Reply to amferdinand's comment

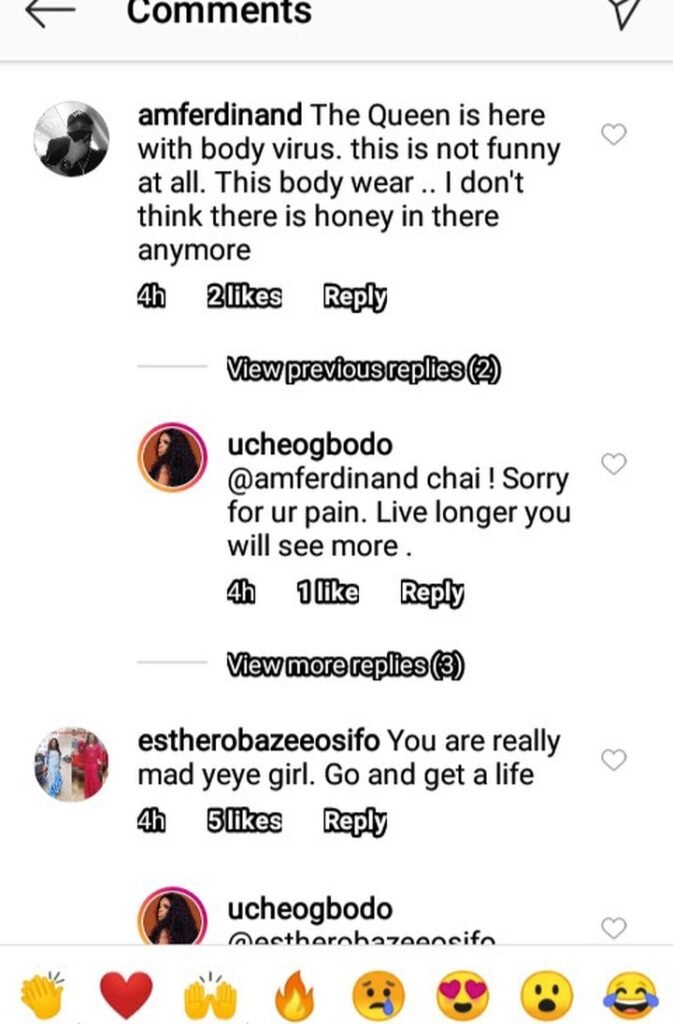pyautogui.click(x=355, y=296)
